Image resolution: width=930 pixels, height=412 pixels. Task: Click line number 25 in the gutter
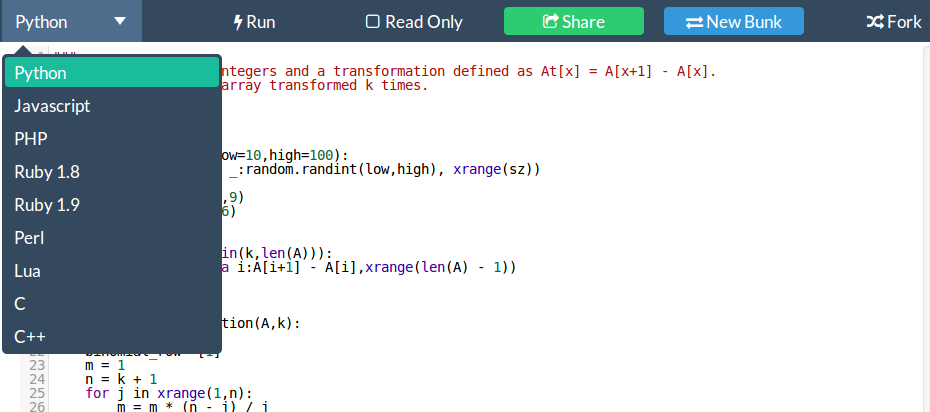pyautogui.click(x=37, y=394)
